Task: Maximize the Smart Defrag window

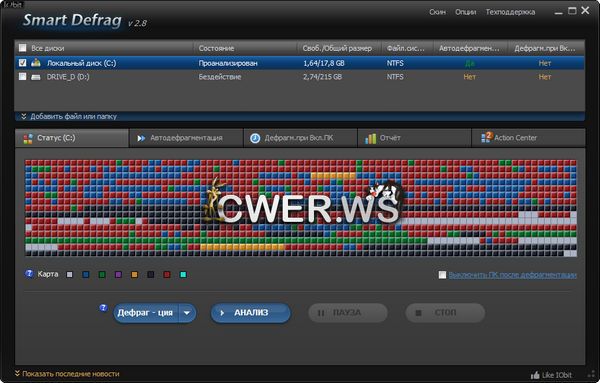Action: (572, 11)
